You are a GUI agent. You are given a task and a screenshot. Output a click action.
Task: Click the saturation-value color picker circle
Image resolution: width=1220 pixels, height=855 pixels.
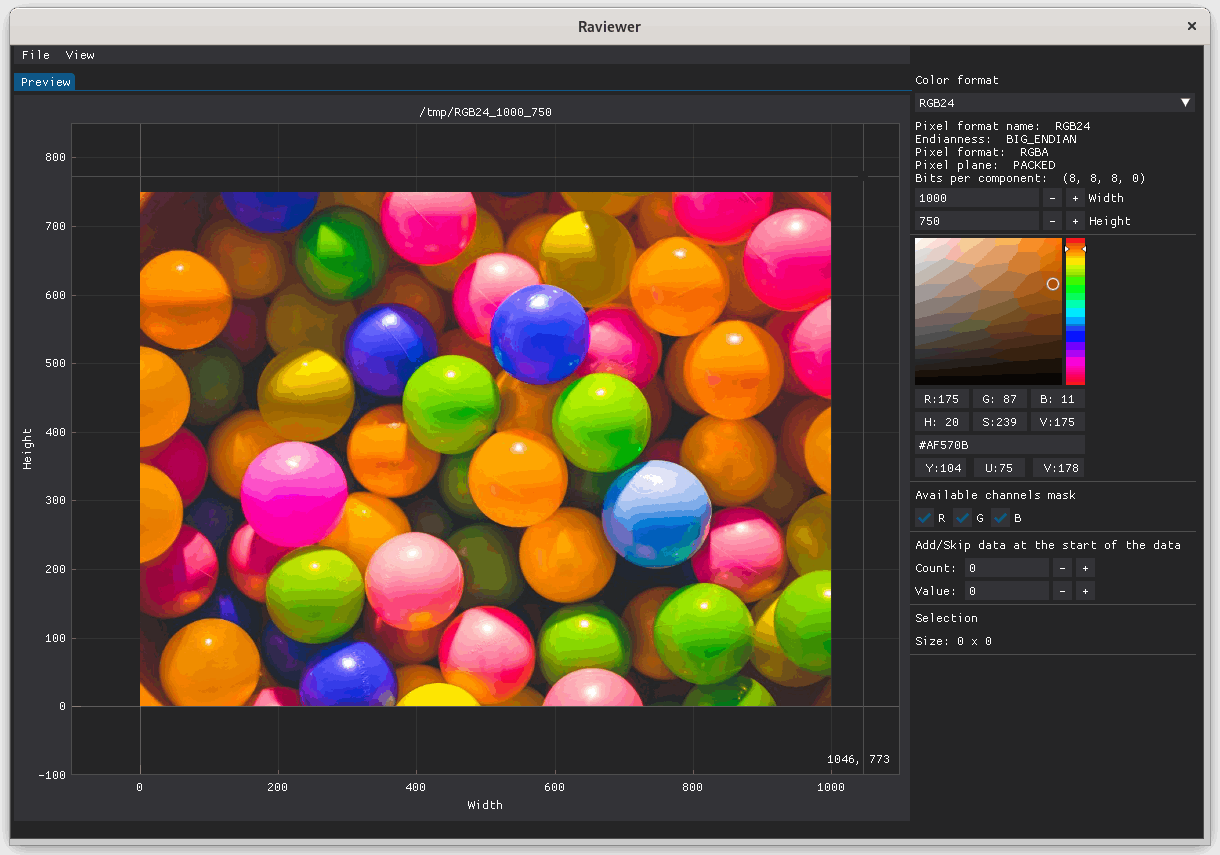coord(1052,284)
